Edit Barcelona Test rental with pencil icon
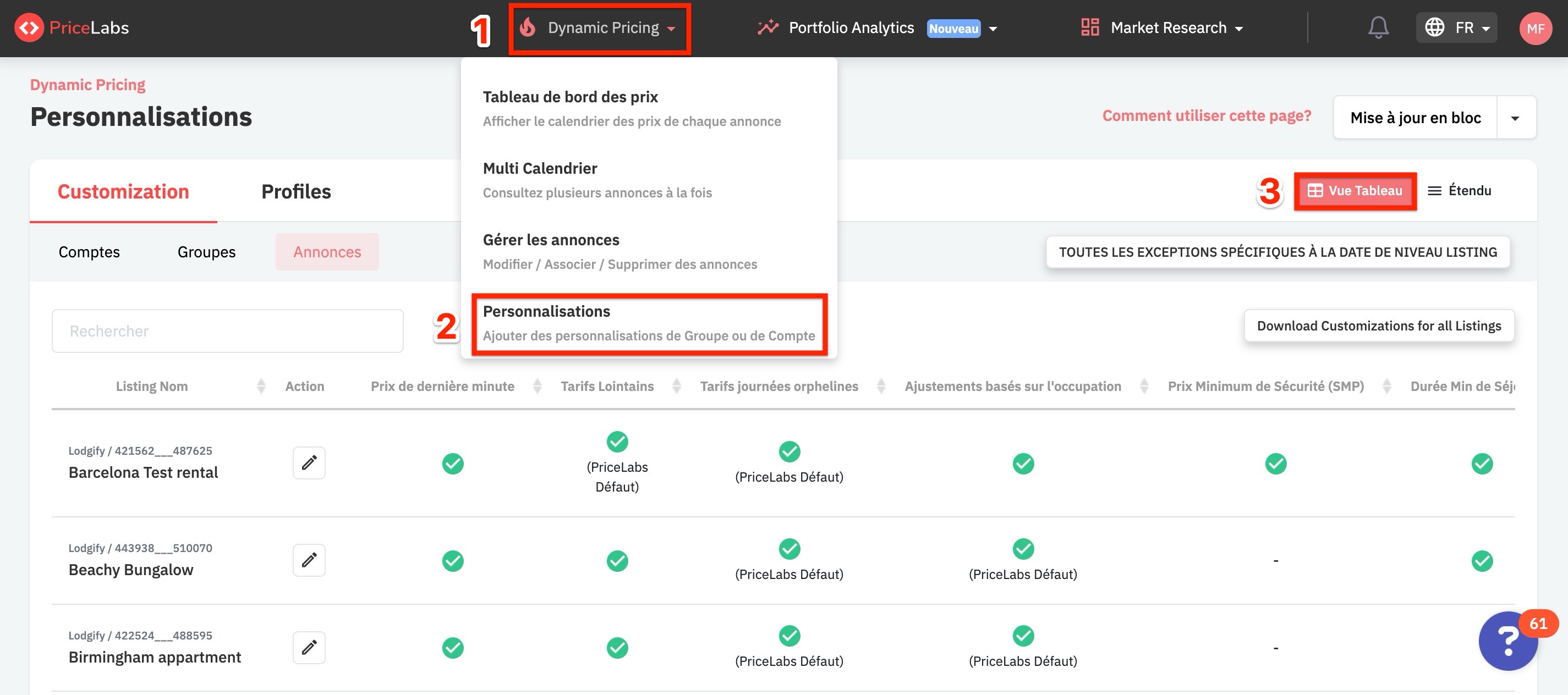This screenshot has width=1568, height=695. pyautogui.click(x=309, y=463)
